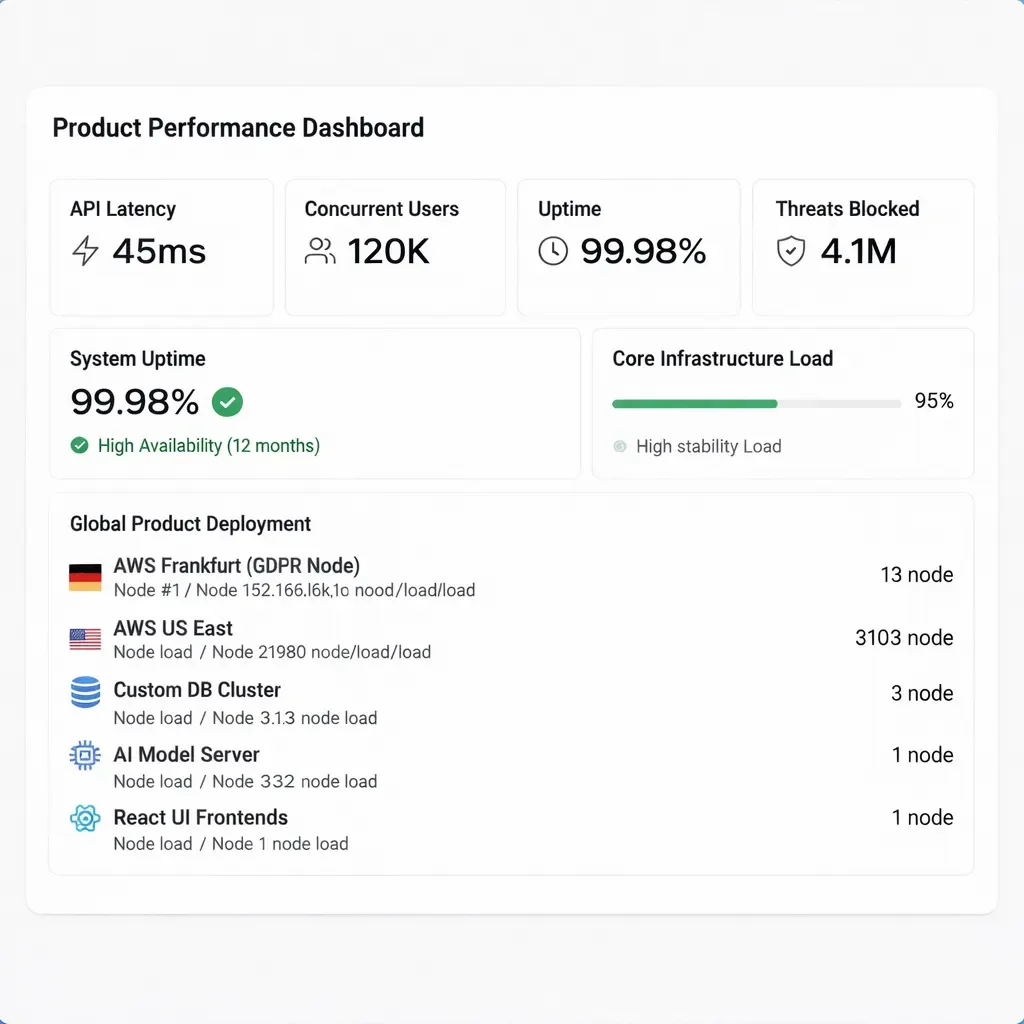
Task: Click the Uptime clock icon
Action: 553,251
